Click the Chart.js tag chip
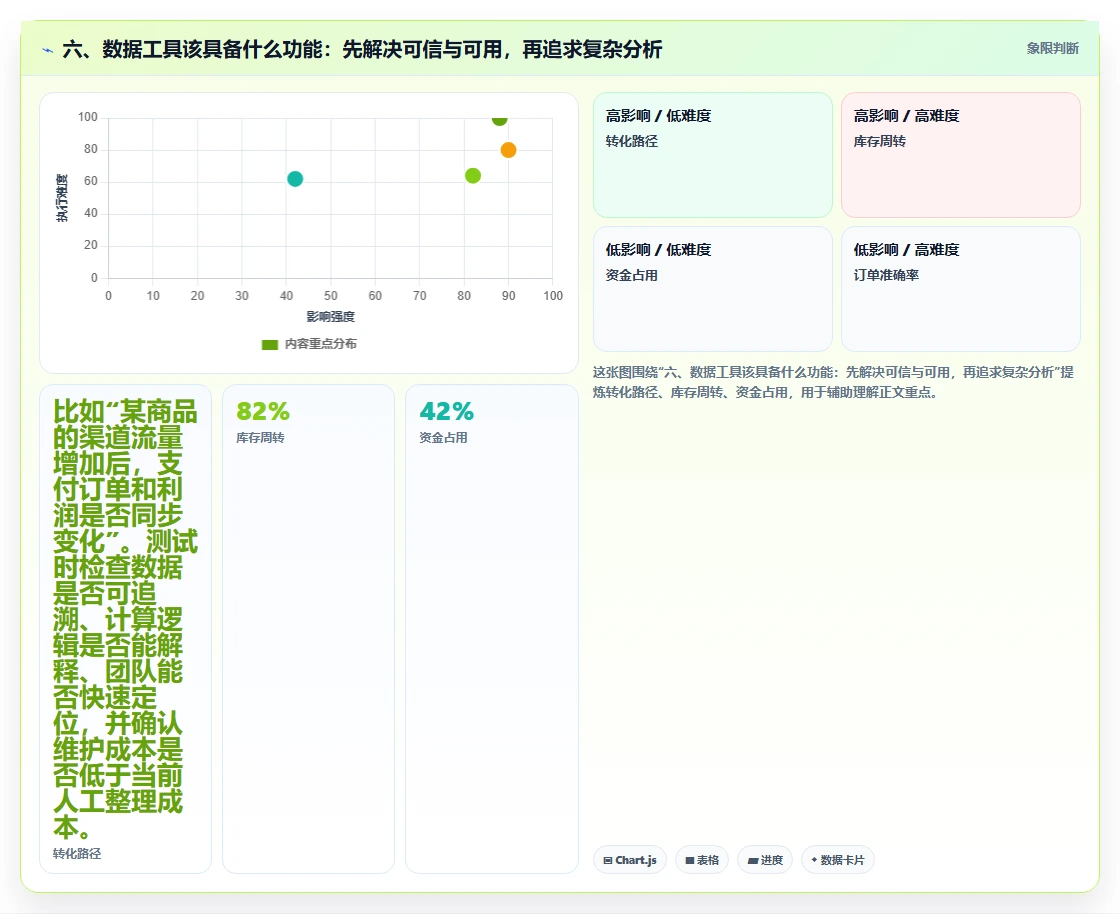Viewport: 1120px width, 914px height. [x=629, y=860]
